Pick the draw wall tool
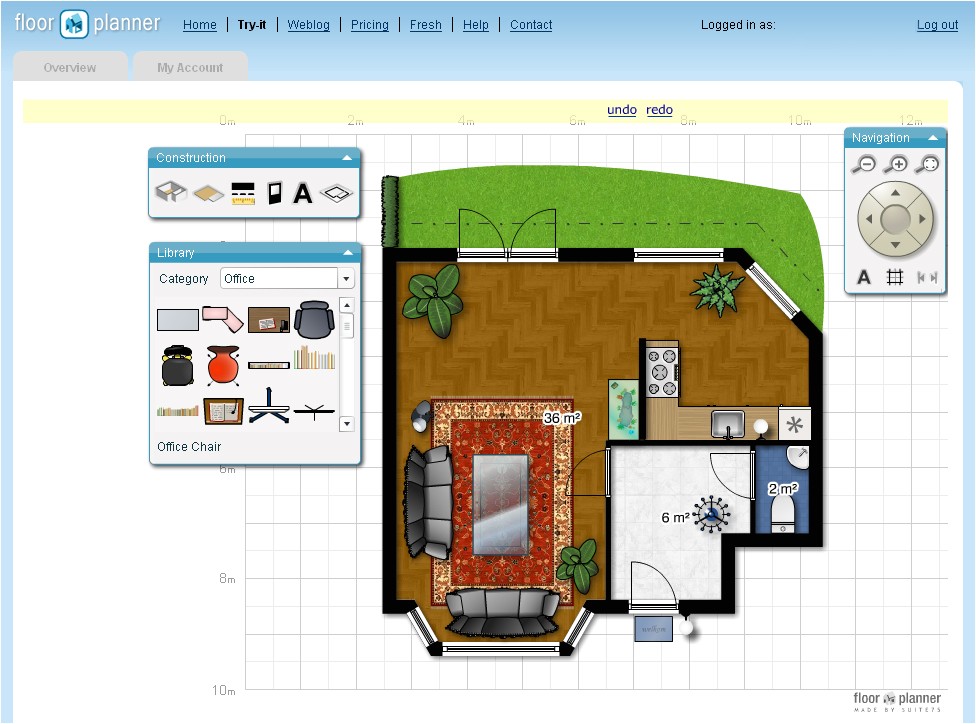The image size is (976, 724). pos(242,192)
